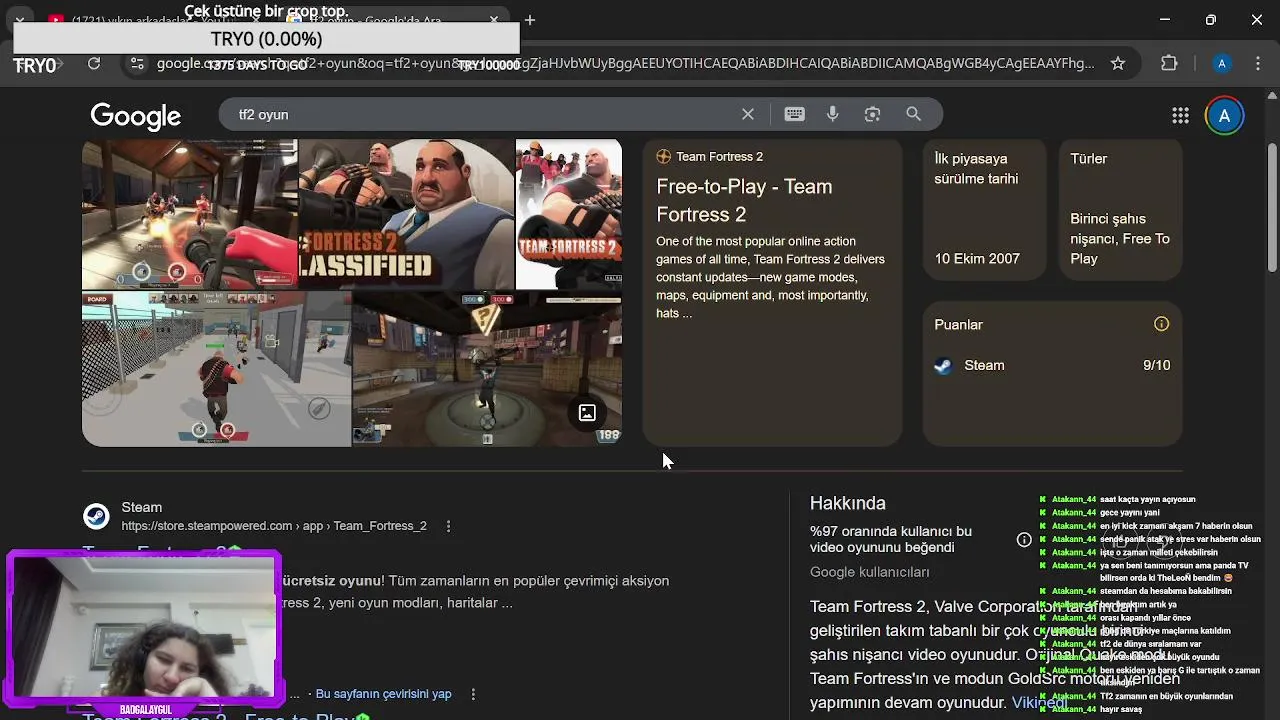Reload the current page

point(94,63)
